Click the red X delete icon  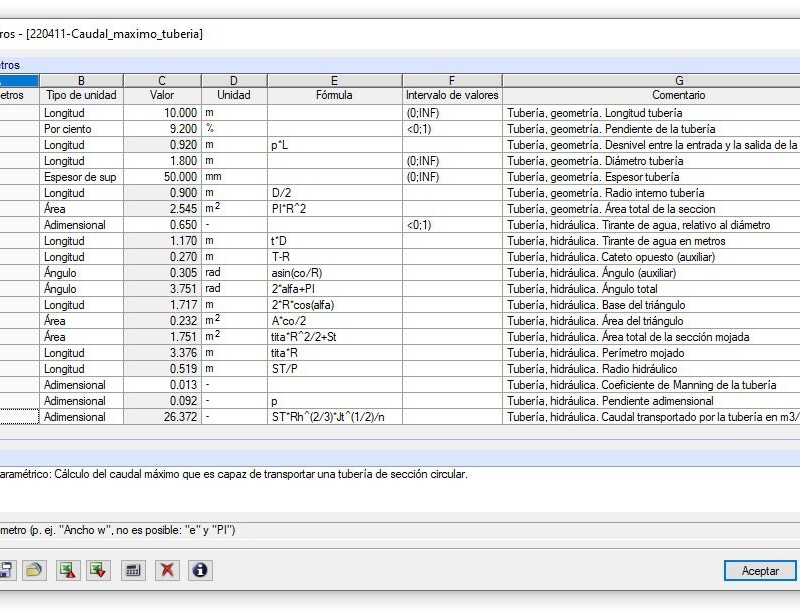[167, 570]
